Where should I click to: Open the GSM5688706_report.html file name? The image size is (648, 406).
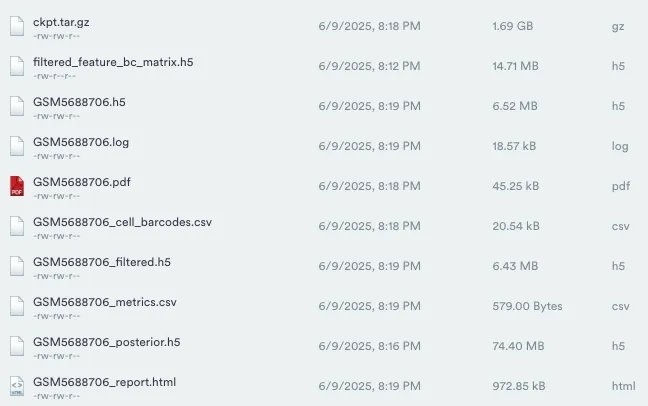[x=105, y=382]
